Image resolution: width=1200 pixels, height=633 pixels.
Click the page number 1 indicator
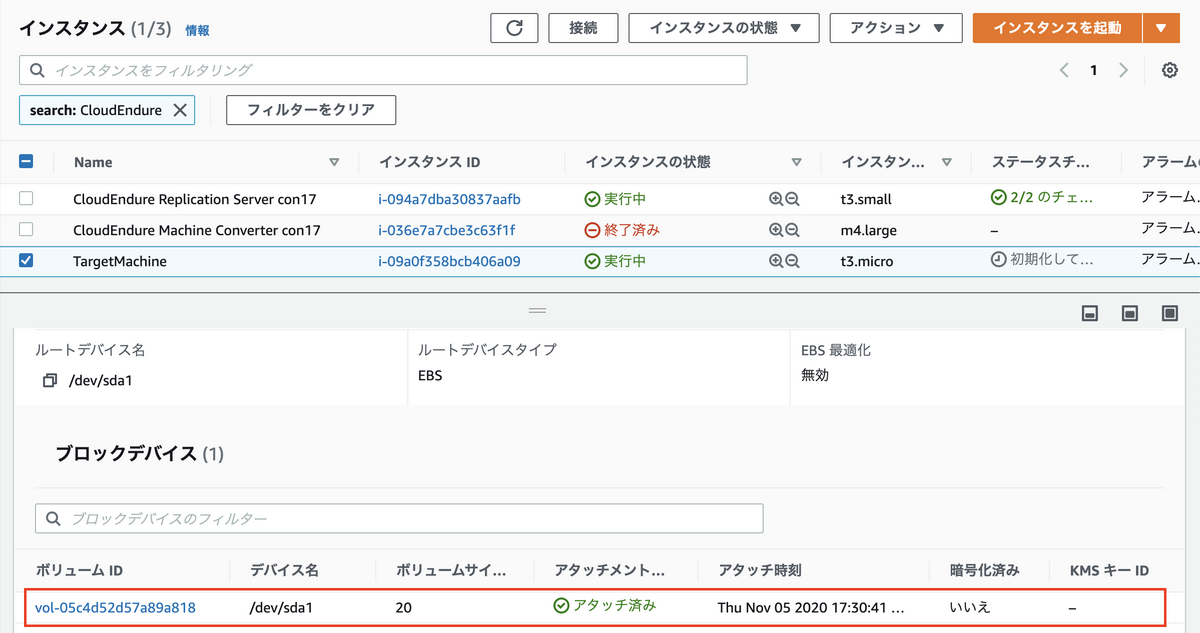point(1094,70)
